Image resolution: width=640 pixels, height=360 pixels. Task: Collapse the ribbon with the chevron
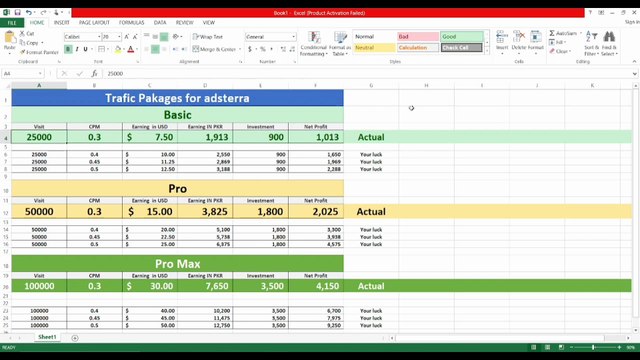pos(634,62)
